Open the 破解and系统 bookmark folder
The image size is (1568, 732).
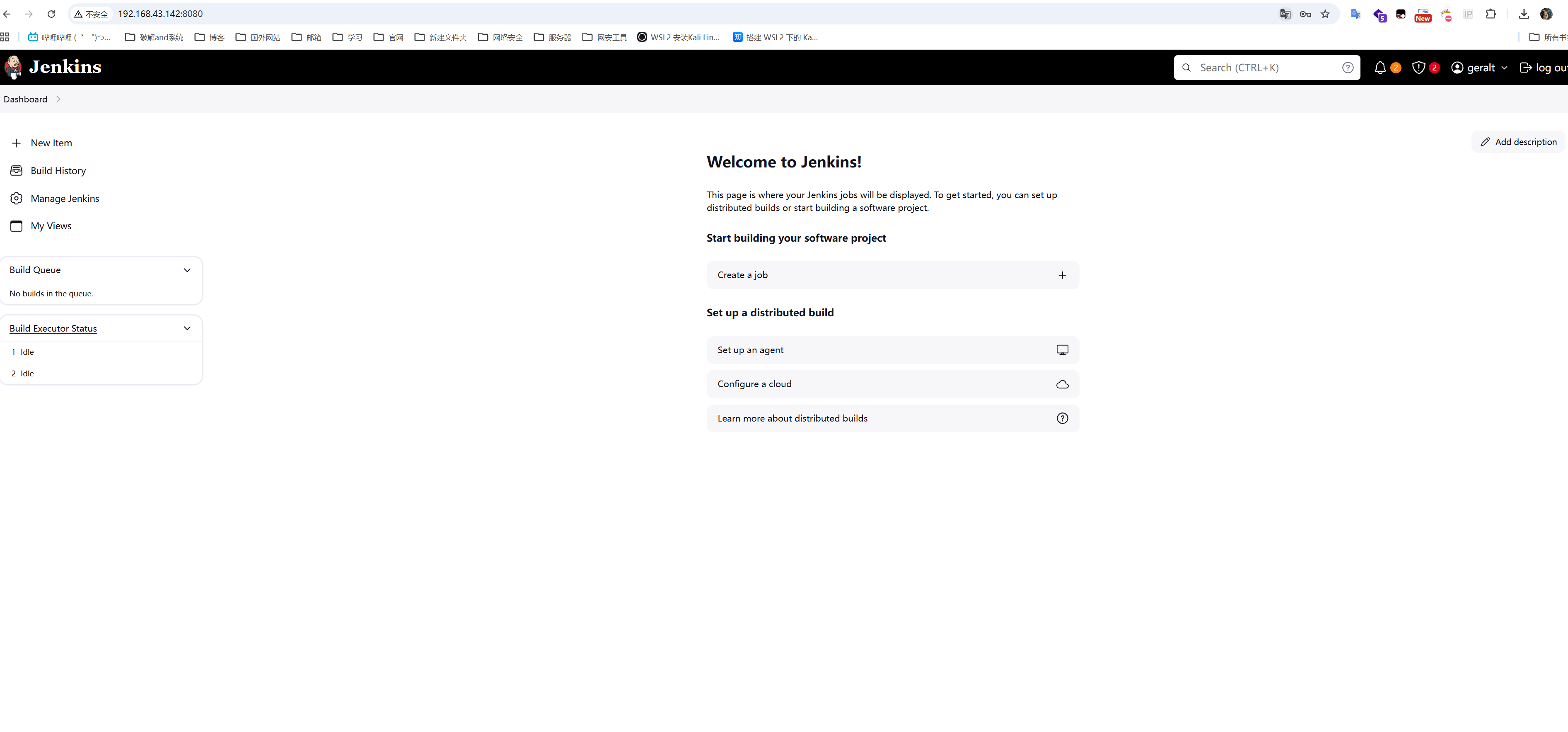(x=154, y=37)
